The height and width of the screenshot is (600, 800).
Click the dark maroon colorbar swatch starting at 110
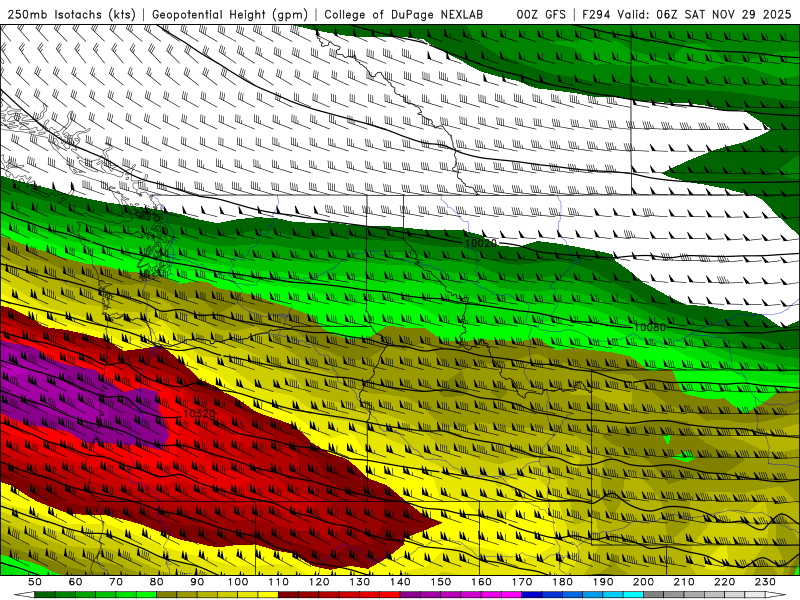click(289, 595)
